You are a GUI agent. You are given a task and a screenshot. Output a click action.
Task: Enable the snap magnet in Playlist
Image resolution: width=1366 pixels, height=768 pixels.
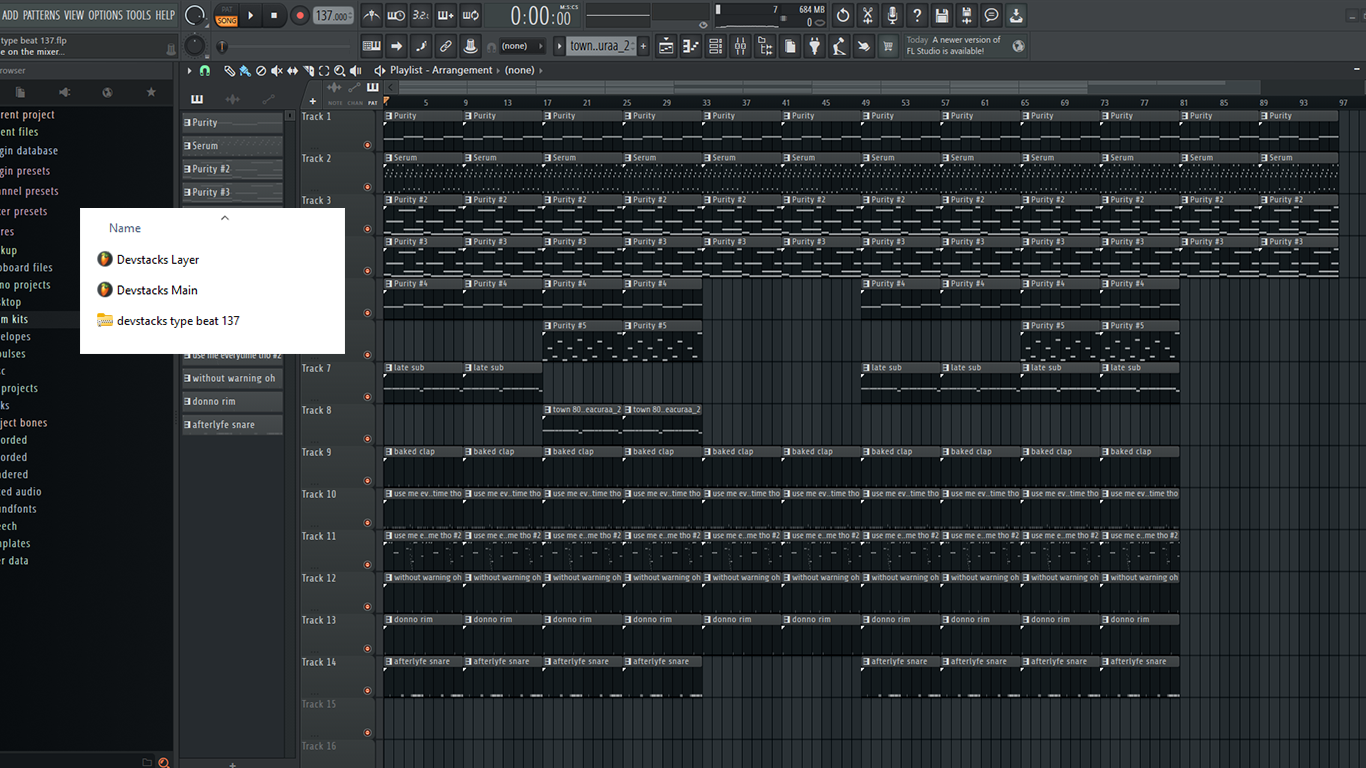(205, 70)
